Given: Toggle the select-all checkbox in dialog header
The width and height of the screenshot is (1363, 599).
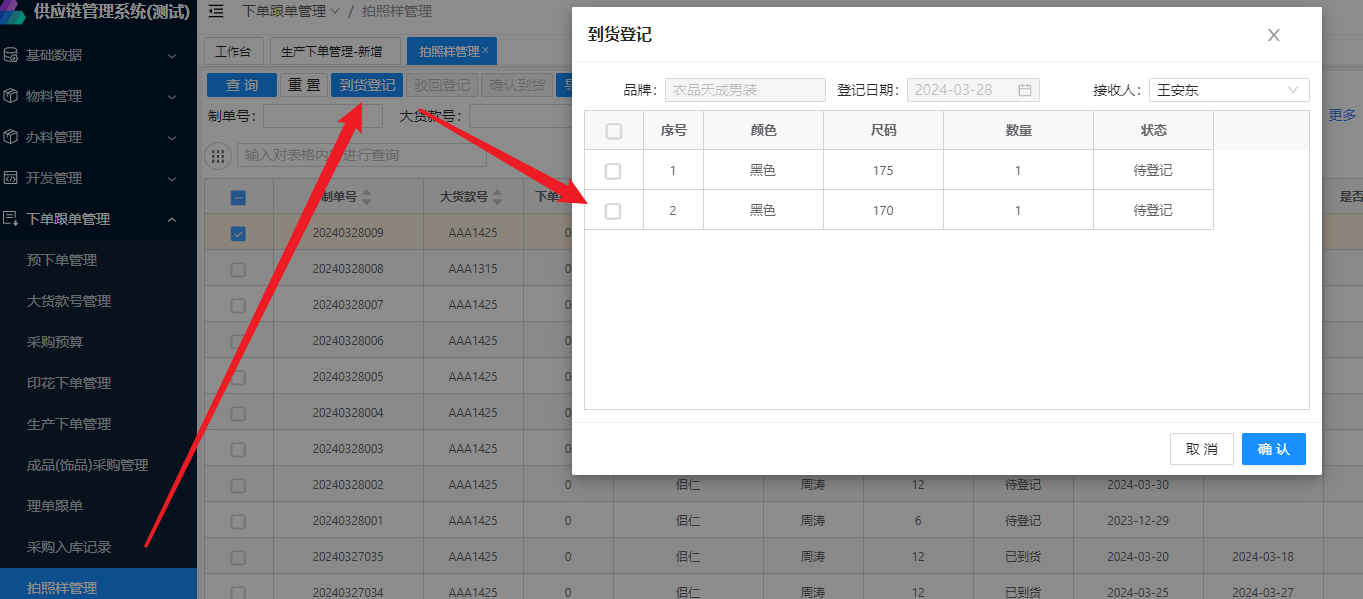Looking at the screenshot, I should pyautogui.click(x=613, y=131).
